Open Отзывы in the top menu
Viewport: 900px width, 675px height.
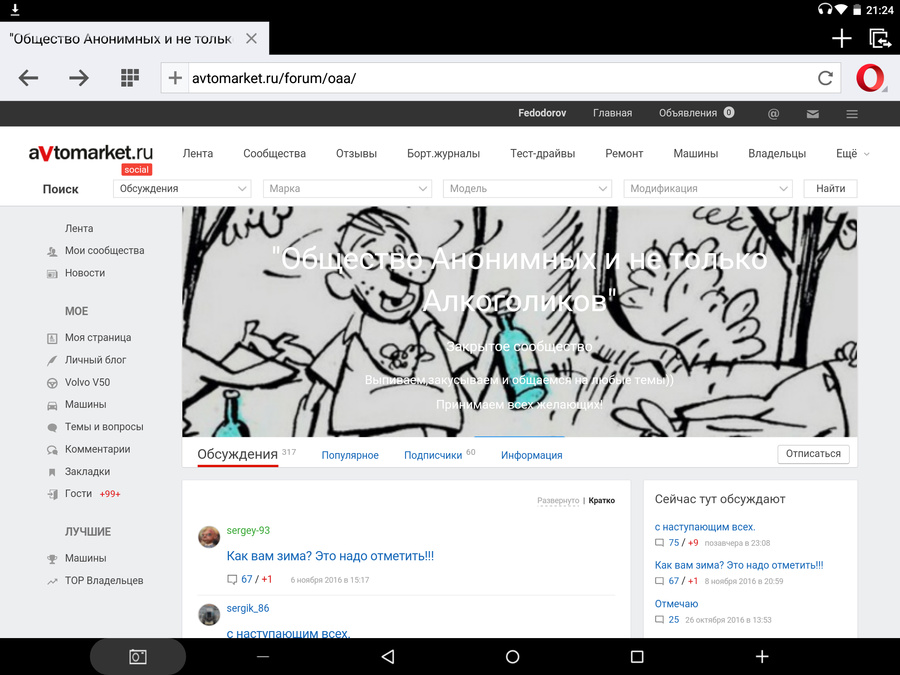coord(356,154)
